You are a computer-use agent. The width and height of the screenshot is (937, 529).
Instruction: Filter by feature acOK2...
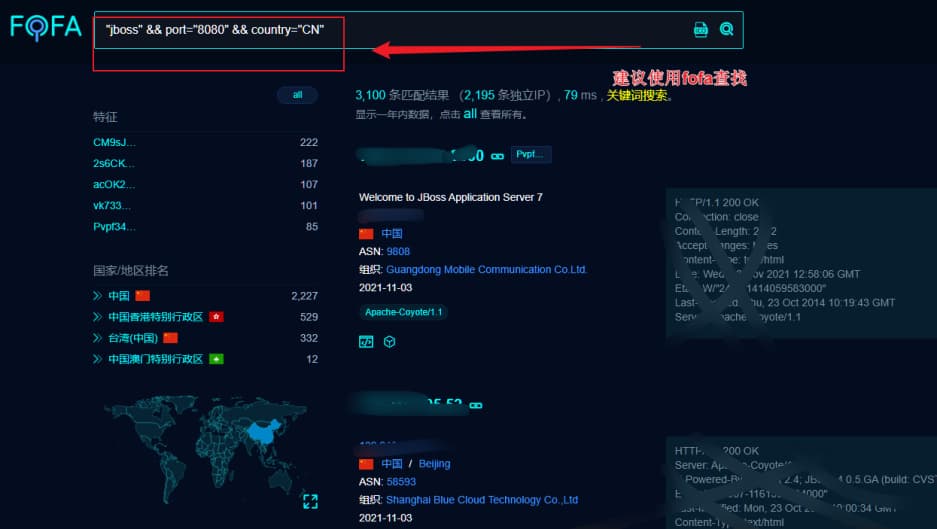[114, 184]
